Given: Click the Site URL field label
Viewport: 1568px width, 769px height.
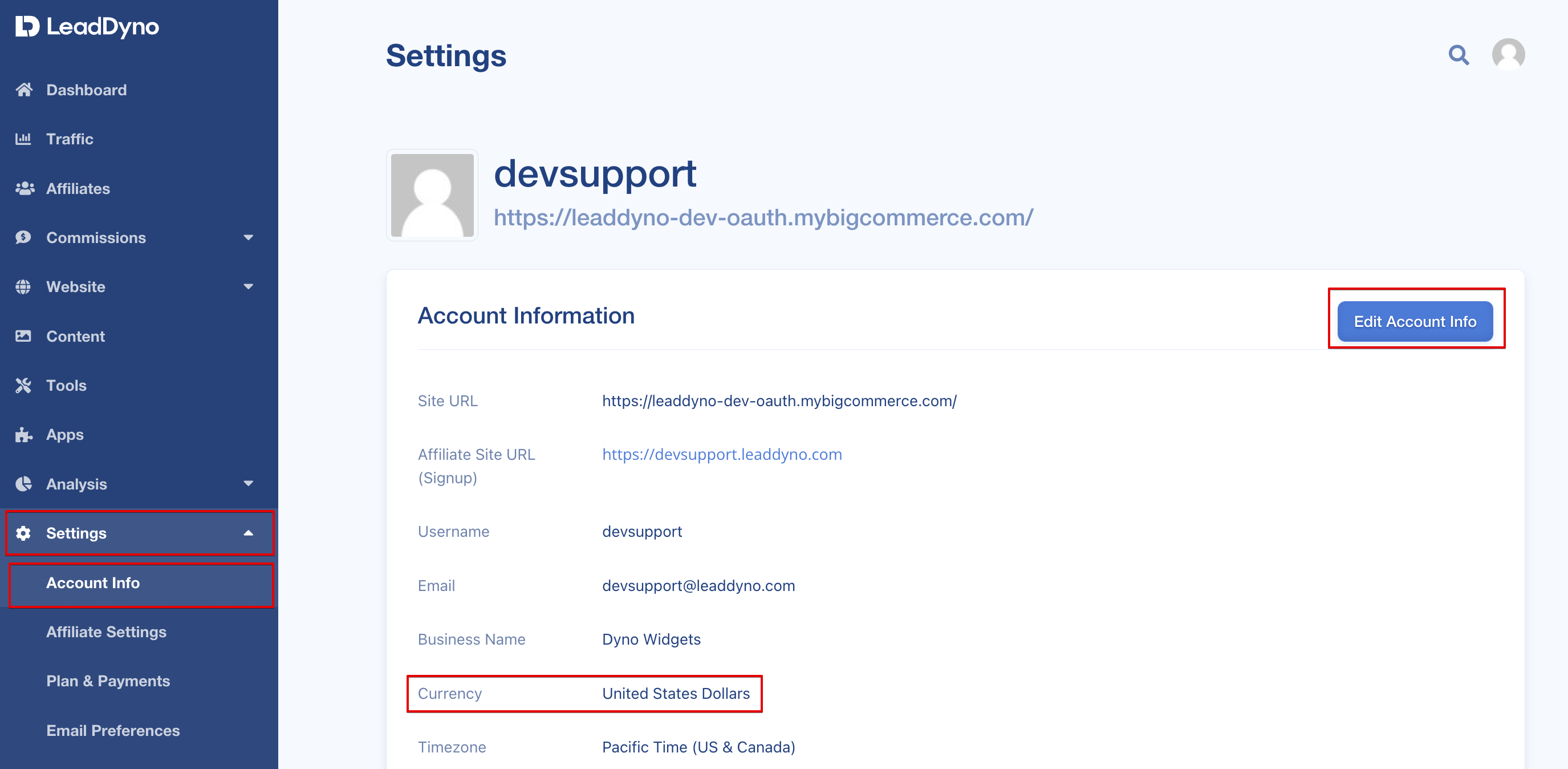Looking at the screenshot, I should click(x=448, y=400).
